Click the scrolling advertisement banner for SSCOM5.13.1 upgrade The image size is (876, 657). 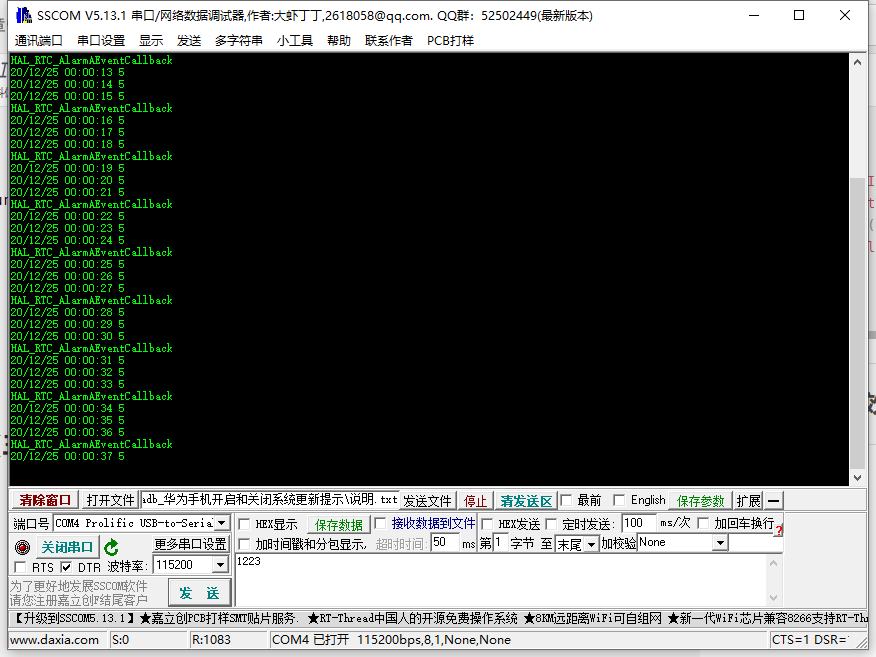tap(437, 618)
